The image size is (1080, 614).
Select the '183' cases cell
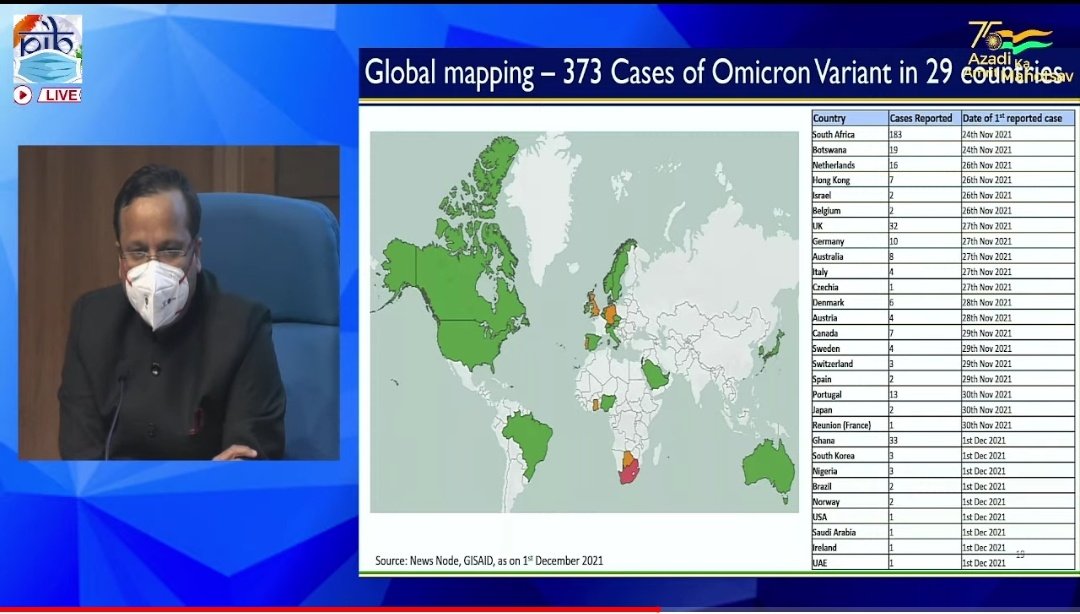click(925, 134)
